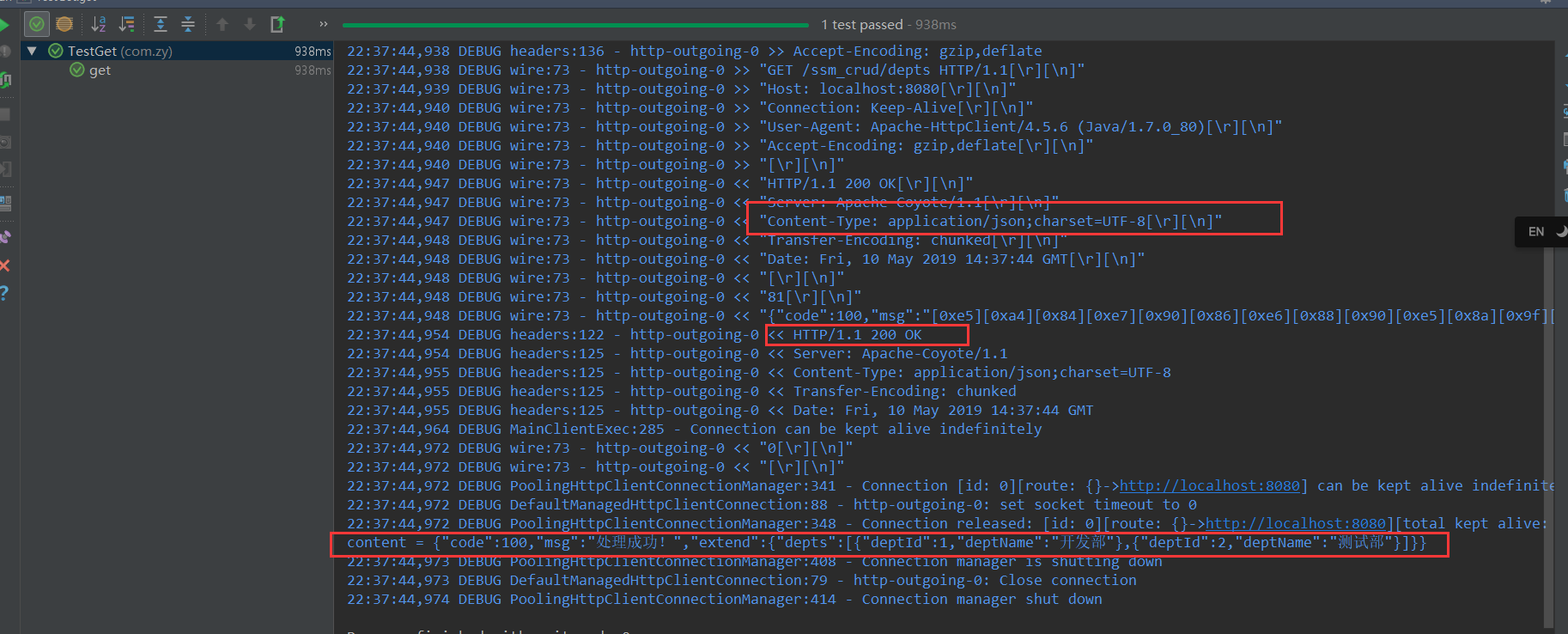Screen dimensions: 1568x634
Task: Sort tests alphabetically with the a-z icon
Action: point(99,24)
